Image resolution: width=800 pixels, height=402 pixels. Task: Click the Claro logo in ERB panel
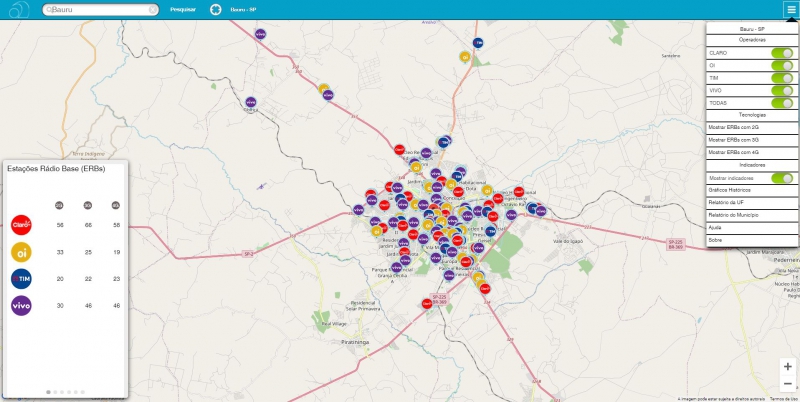click(22, 225)
